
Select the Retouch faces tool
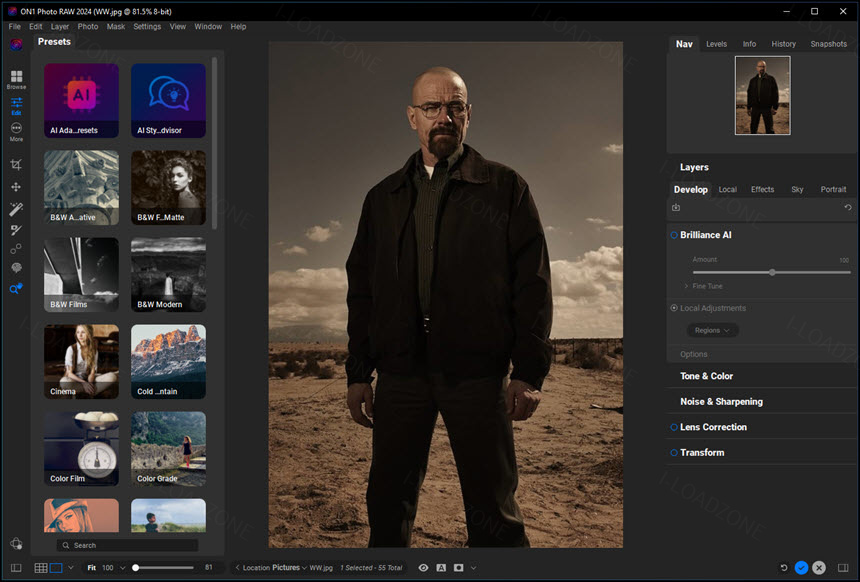click(16, 268)
